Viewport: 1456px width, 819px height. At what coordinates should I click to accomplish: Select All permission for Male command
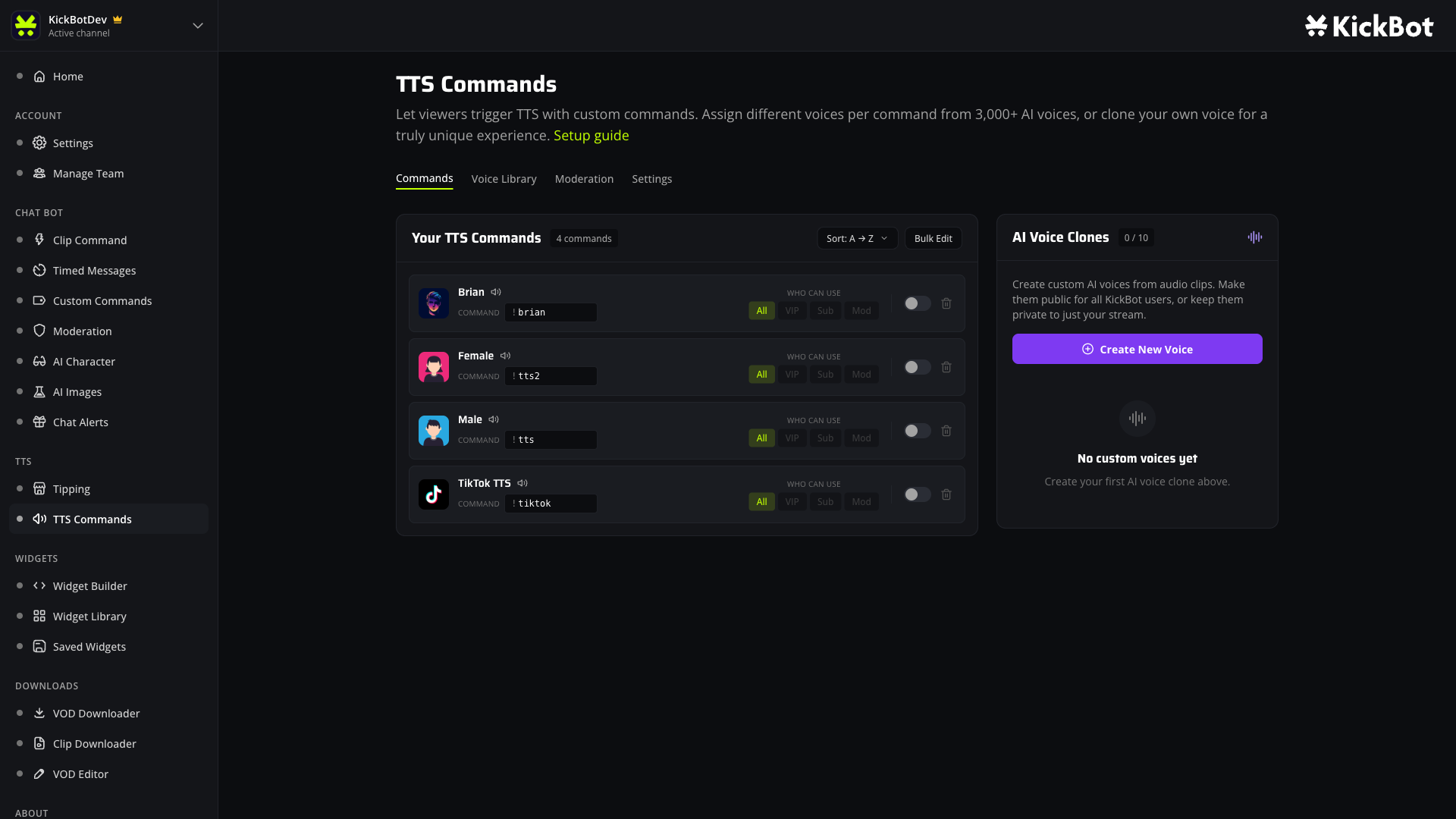761,438
